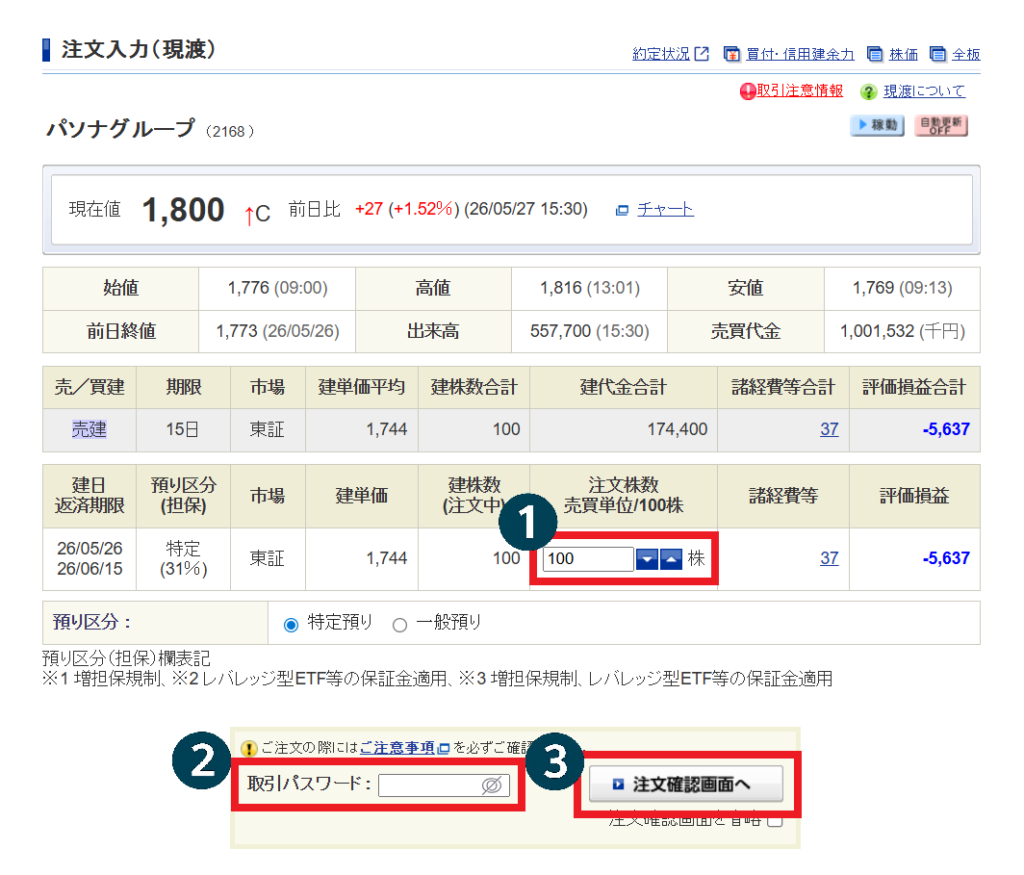
Task: Increase order quantity with up arrow
Action: pos(671,560)
